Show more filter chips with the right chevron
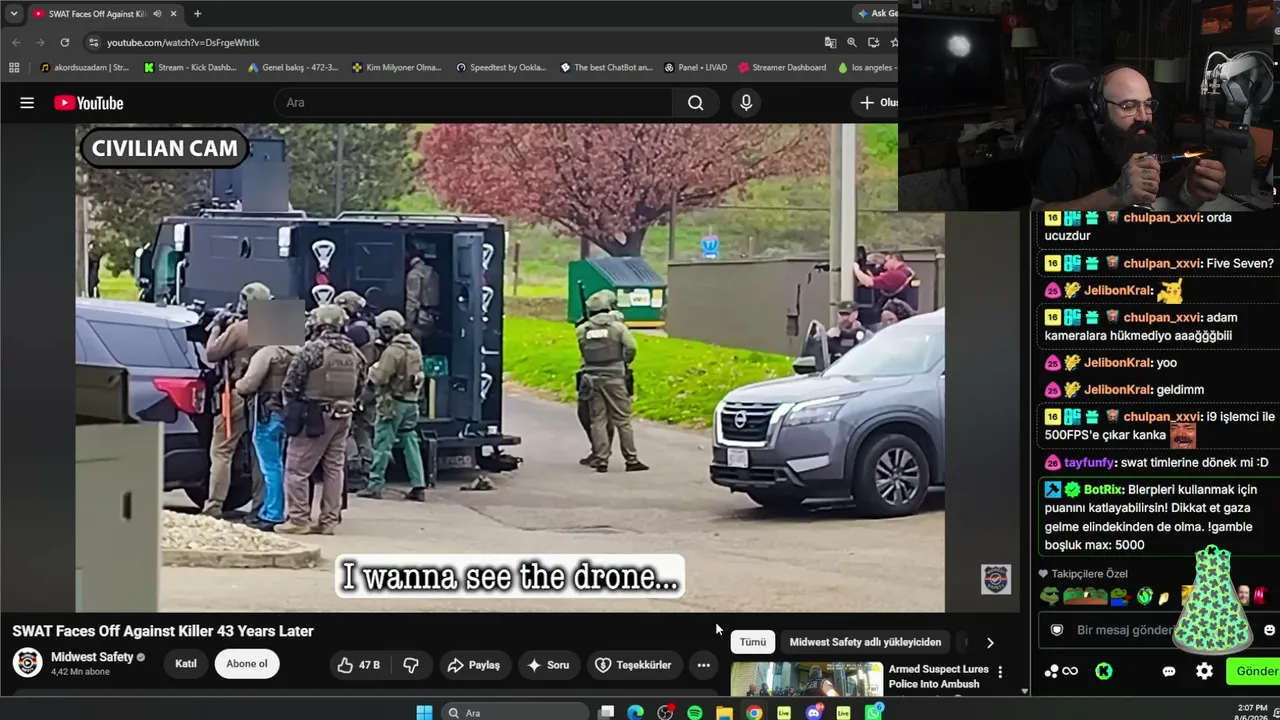 [x=990, y=643]
